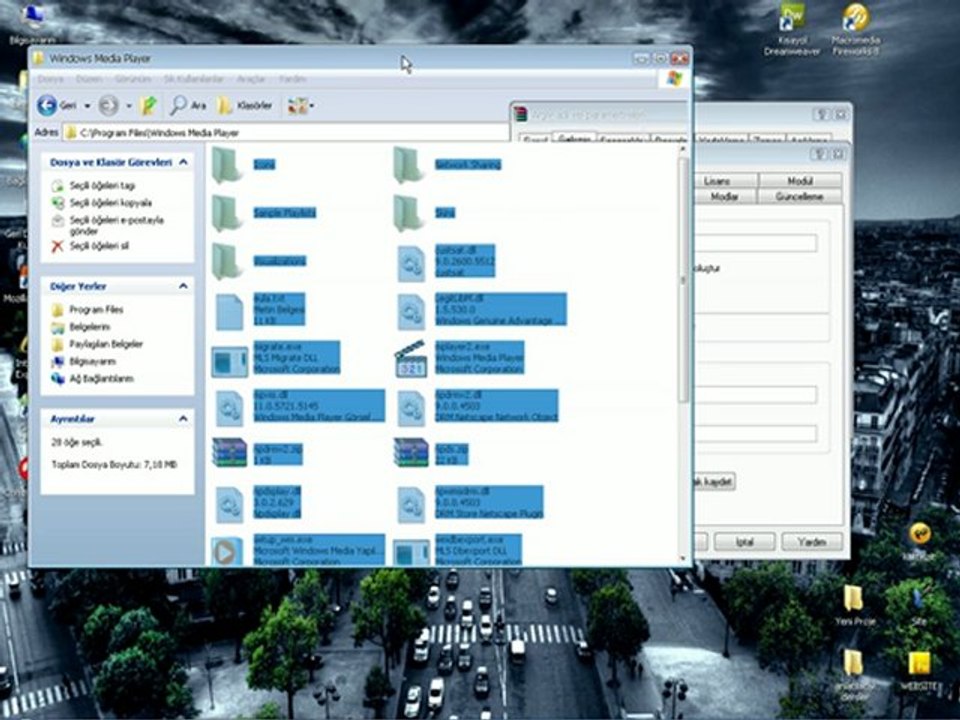The width and height of the screenshot is (960, 720).
Task: Select the Sample Playlists folder icon
Action: pyautogui.click(x=227, y=213)
